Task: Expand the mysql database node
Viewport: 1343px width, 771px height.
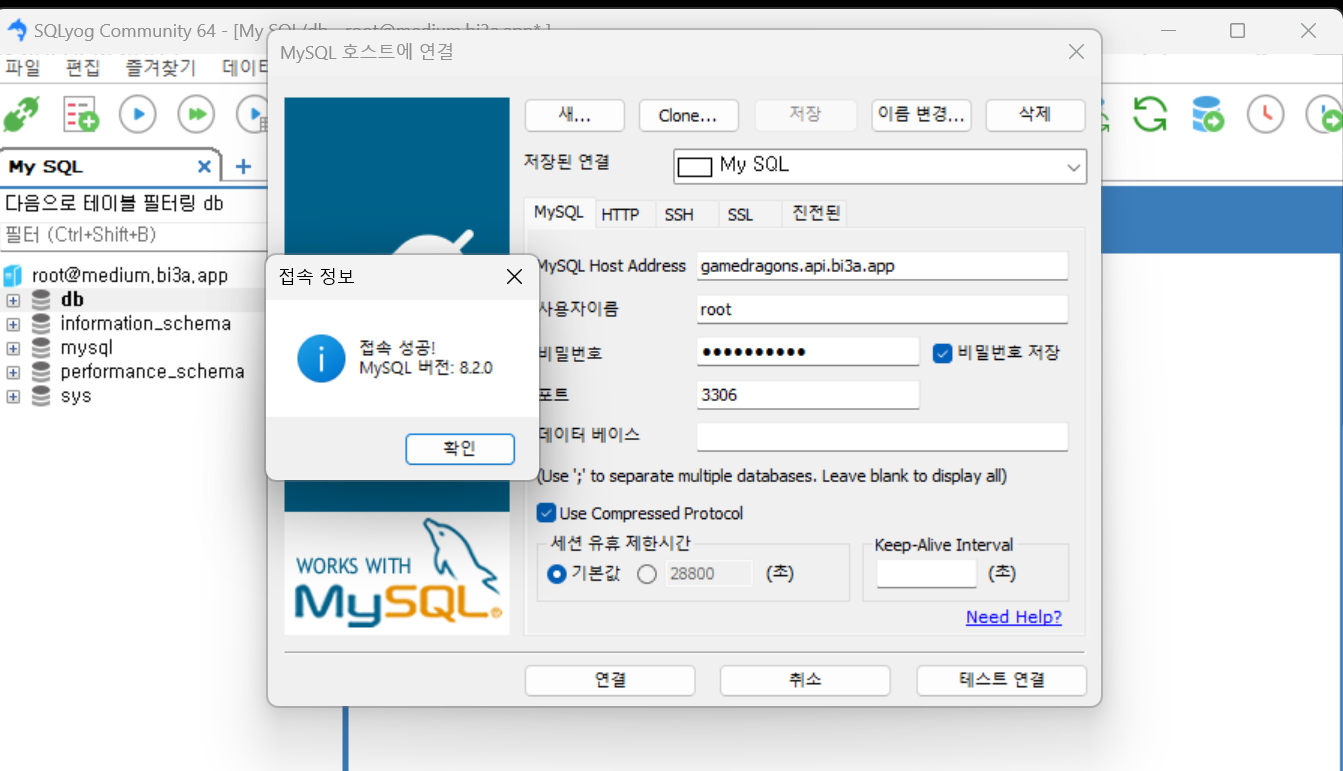Action: tap(13, 347)
